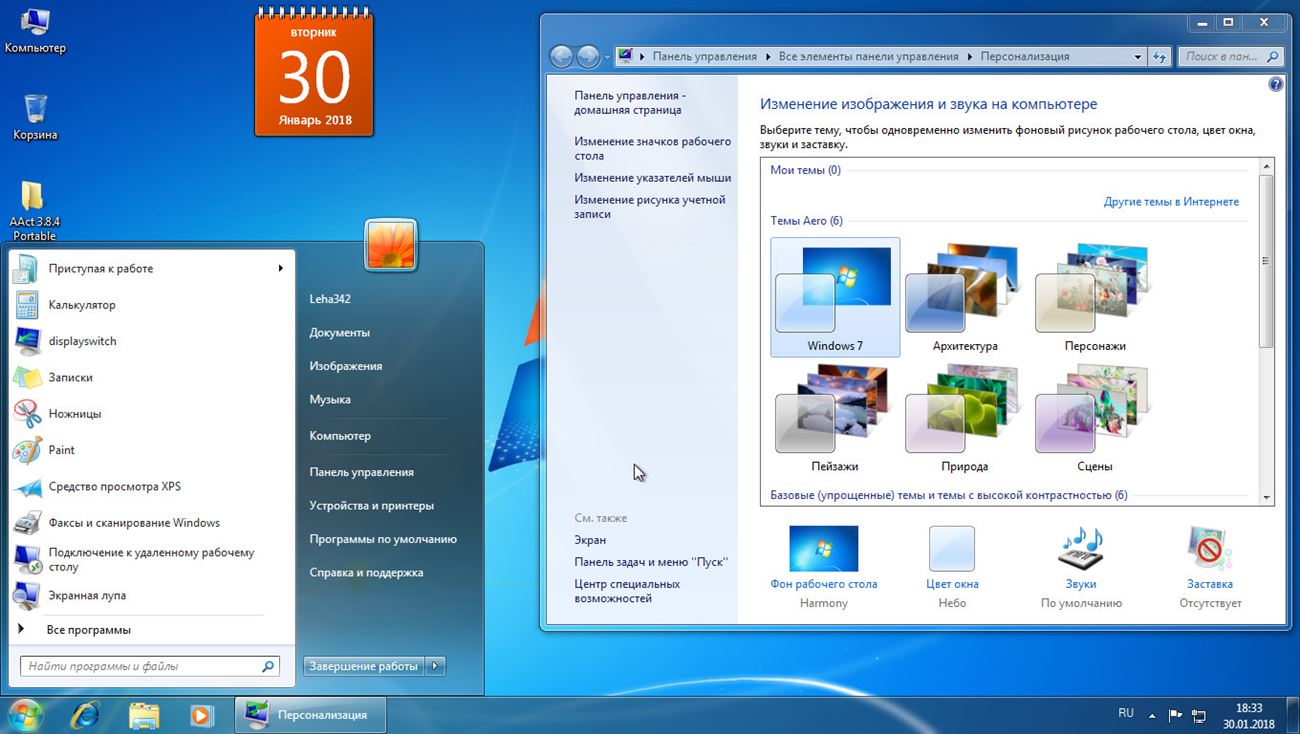Open Центр специальных возможностей link
The image size is (1300, 734).
pyautogui.click(x=627, y=591)
